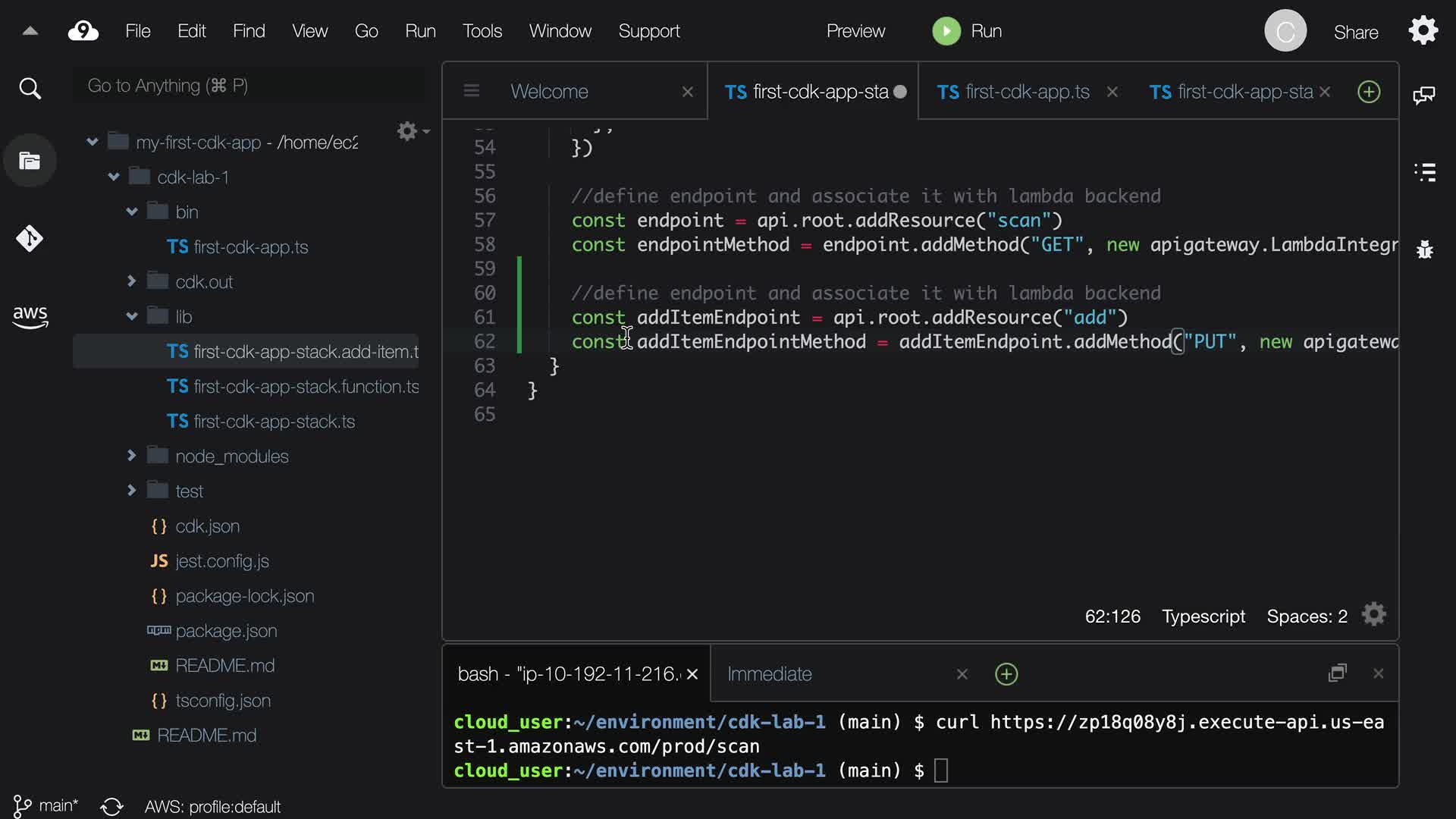Open the Debugger bug icon
This screenshot has height=819, width=1456.
(1425, 249)
